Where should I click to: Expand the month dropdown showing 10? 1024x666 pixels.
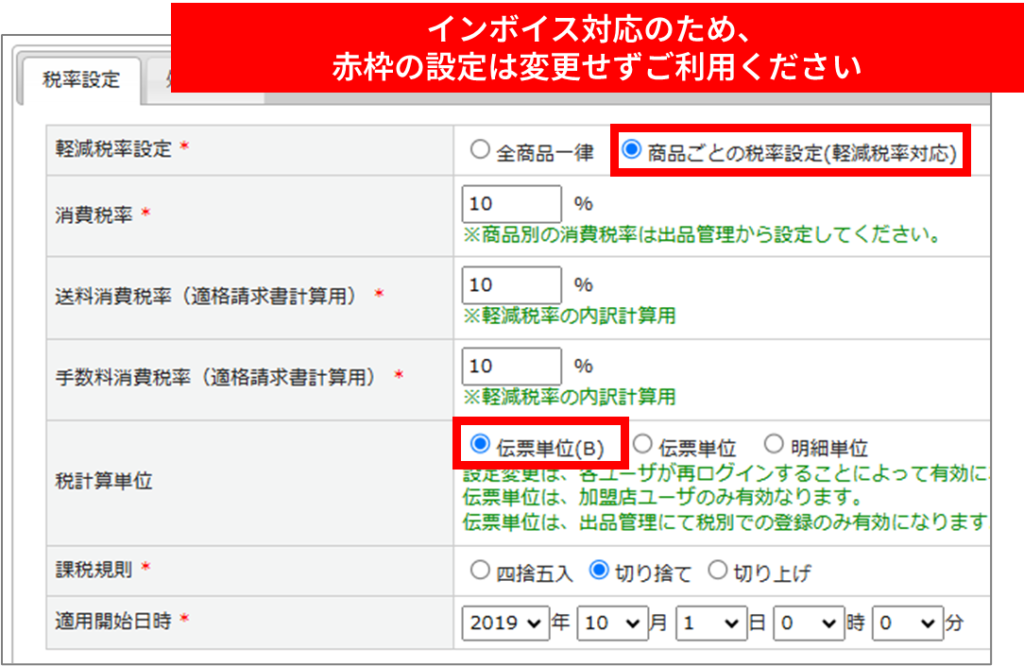[613, 622]
